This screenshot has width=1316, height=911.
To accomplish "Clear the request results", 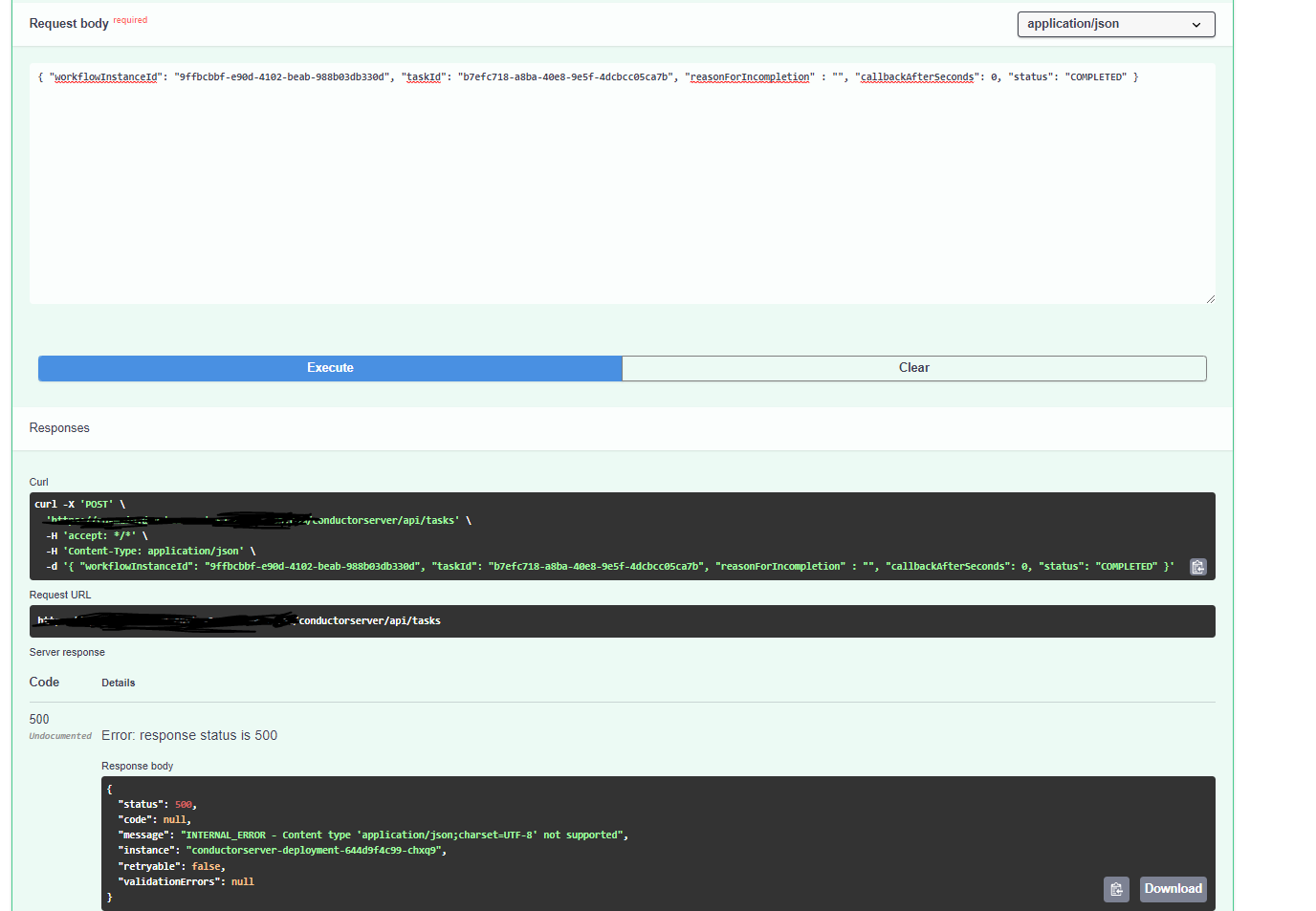I will click(x=913, y=368).
